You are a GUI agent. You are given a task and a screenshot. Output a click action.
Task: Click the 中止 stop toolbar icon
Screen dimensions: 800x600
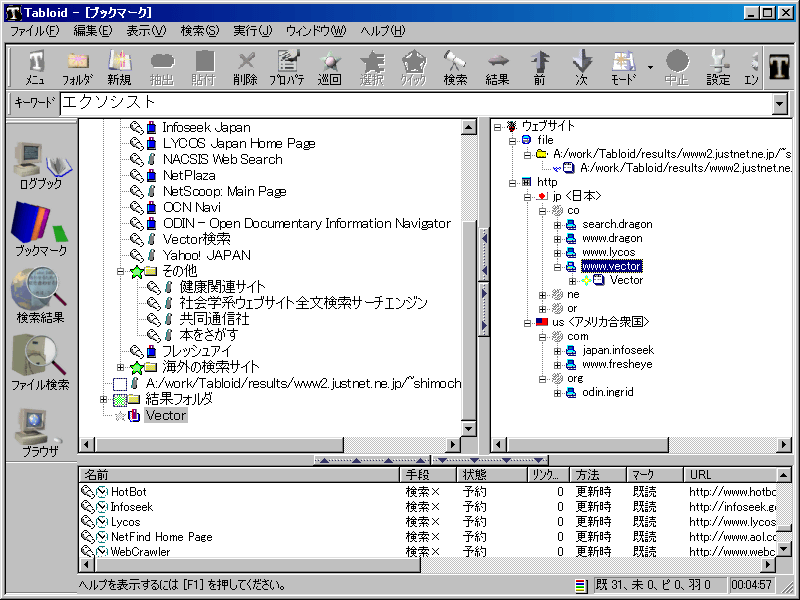676,67
